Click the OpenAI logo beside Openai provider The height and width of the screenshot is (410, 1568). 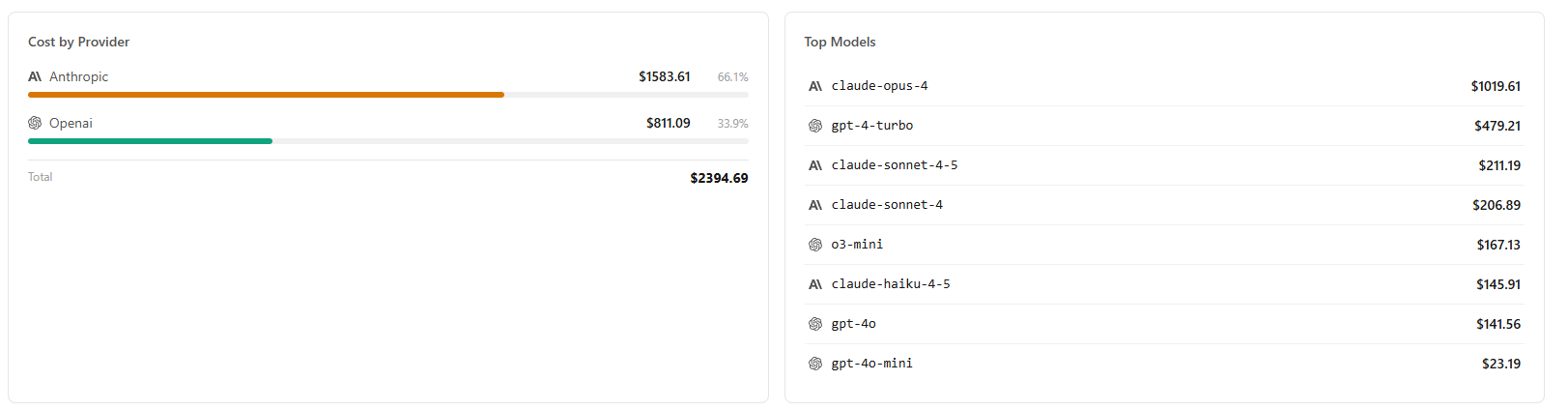point(35,123)
